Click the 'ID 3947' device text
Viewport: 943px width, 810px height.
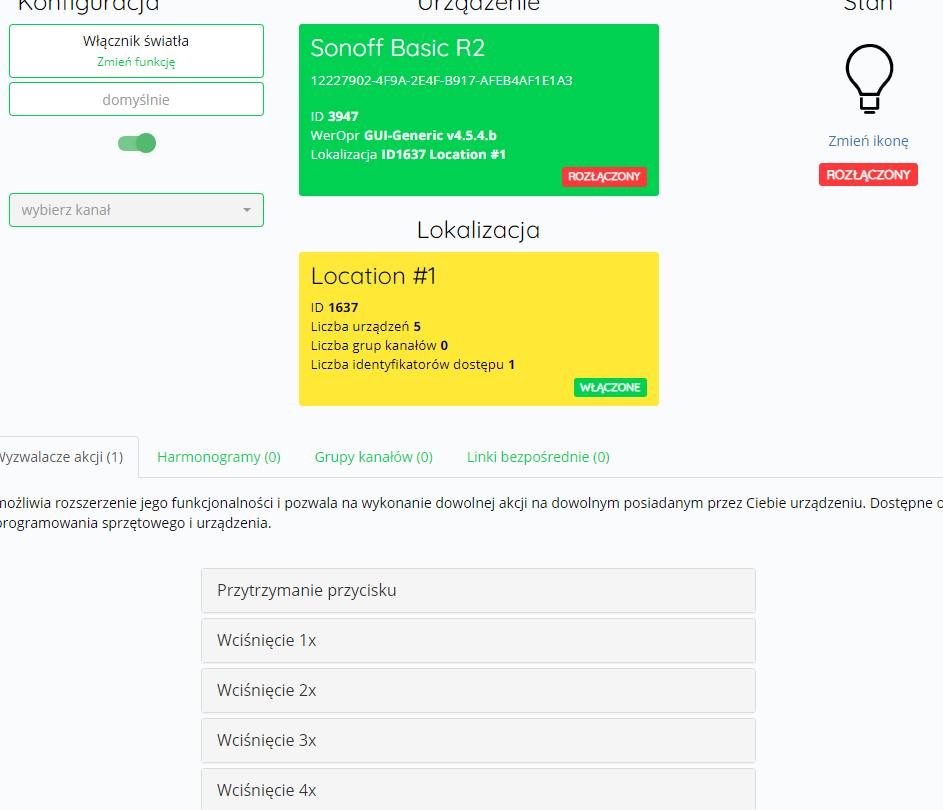coord(334,117)
